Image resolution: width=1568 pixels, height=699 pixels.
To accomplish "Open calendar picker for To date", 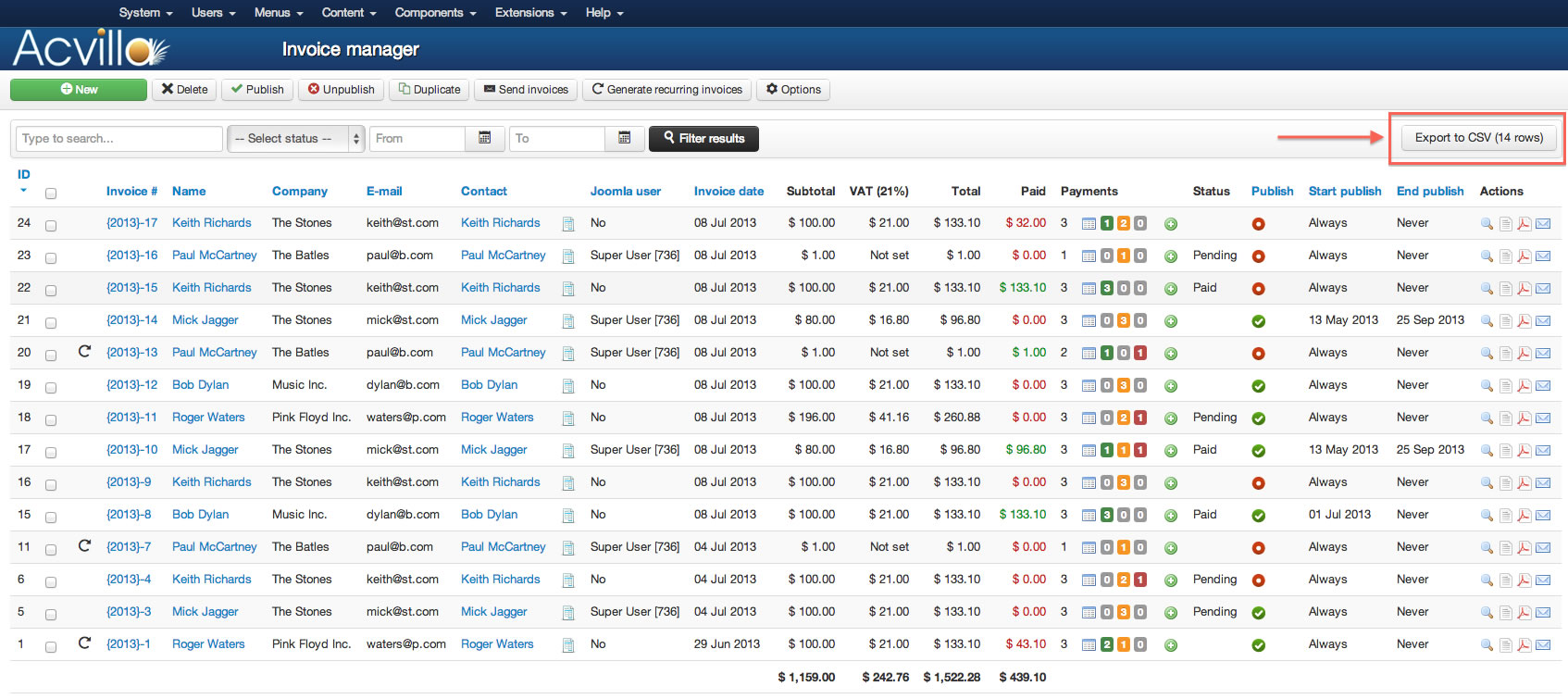I will pos(624,138).
